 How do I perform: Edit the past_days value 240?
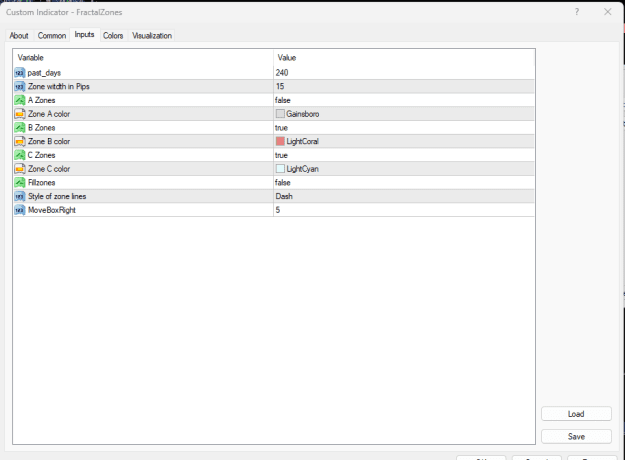tap(404, 73)
